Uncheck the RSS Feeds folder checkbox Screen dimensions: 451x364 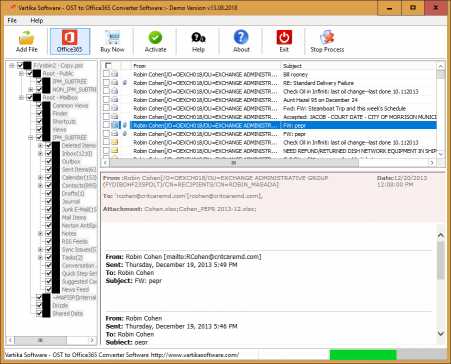48,241
